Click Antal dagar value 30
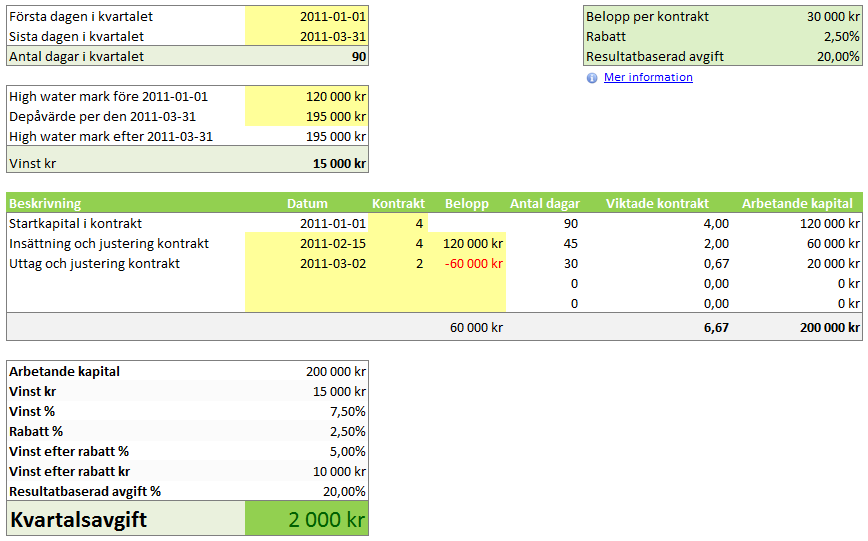This screenshot has height=541, width=868. point(570,263)
